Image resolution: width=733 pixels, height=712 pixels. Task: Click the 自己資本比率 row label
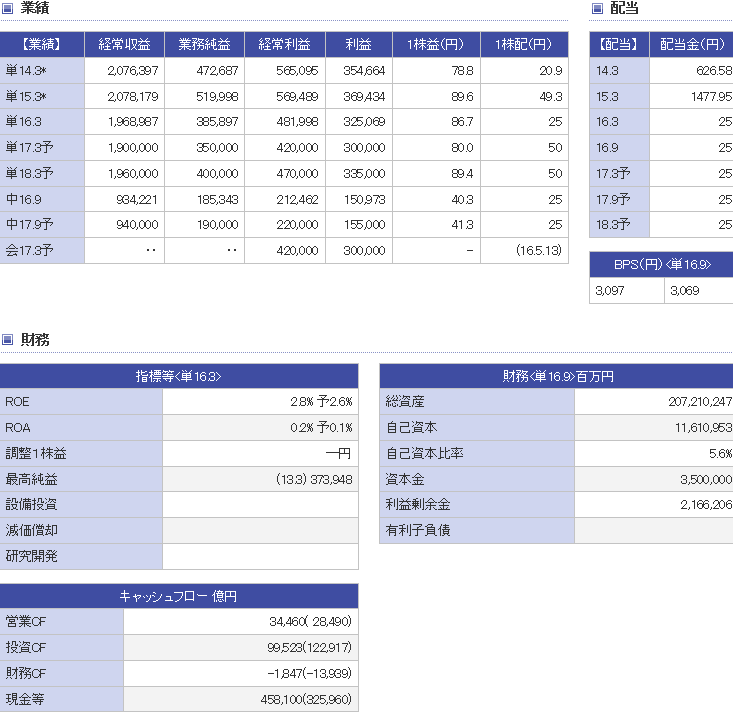477,454
